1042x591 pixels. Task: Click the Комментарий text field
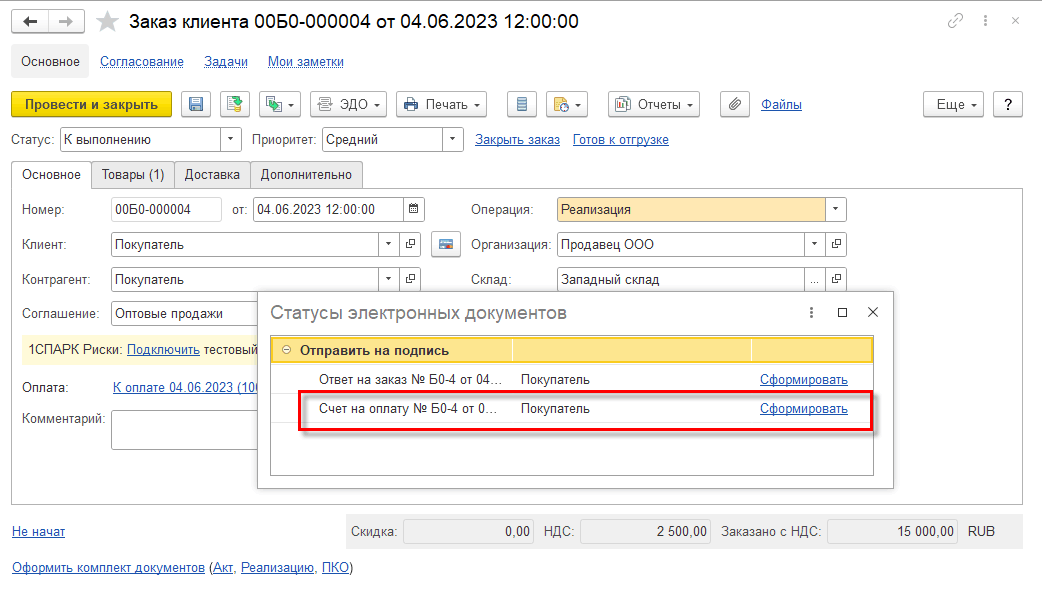[x=184, y=430]
